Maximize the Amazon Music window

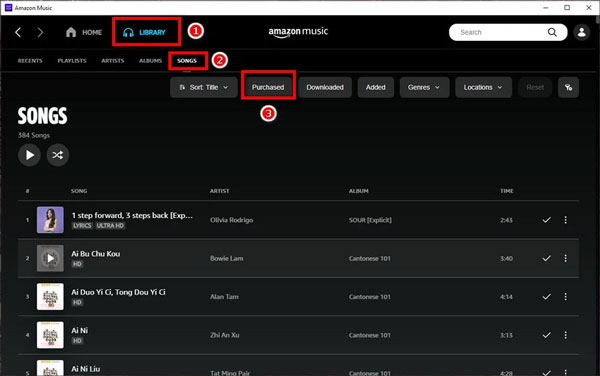tap(567, 8)
